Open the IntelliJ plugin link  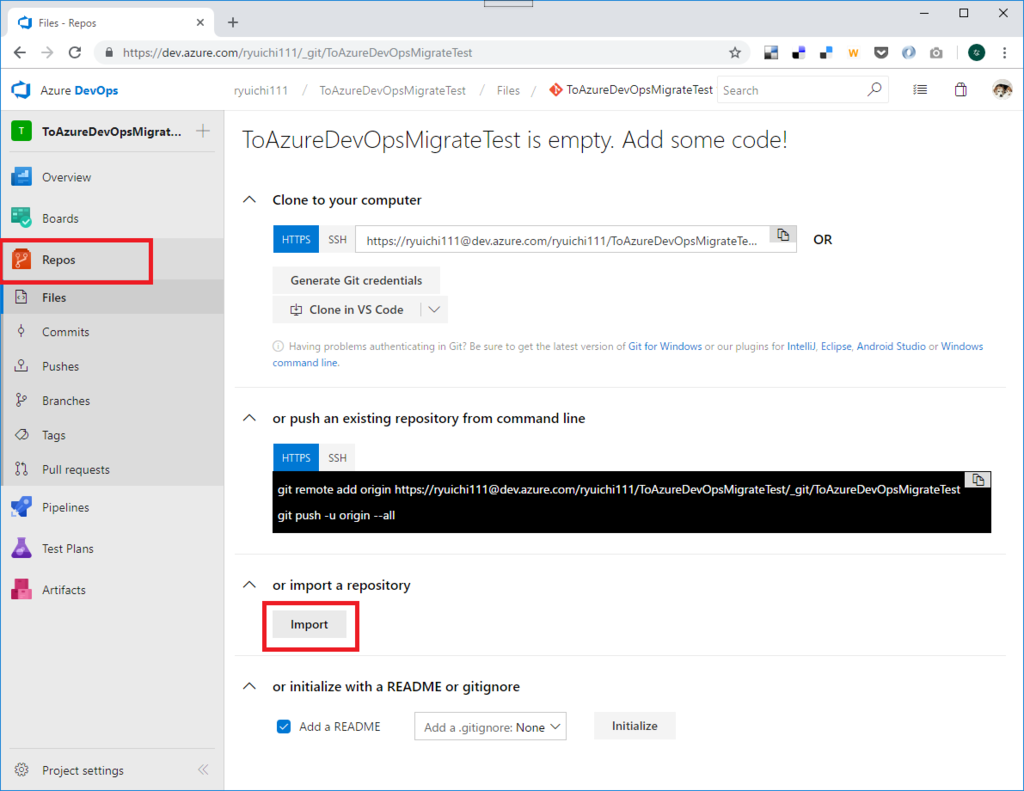[x=801, y=346]
